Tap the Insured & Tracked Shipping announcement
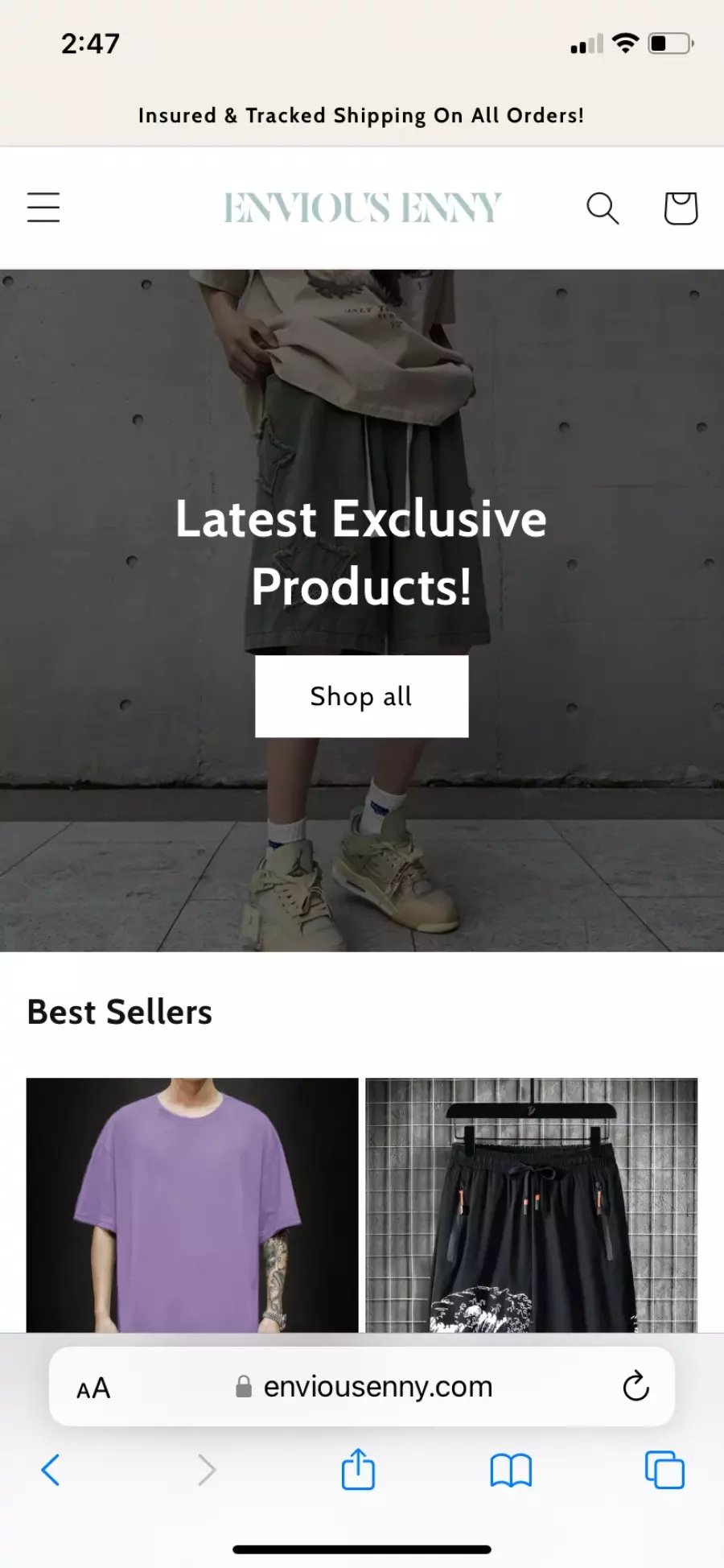724x1568 pixels. [x=361, y=115]
